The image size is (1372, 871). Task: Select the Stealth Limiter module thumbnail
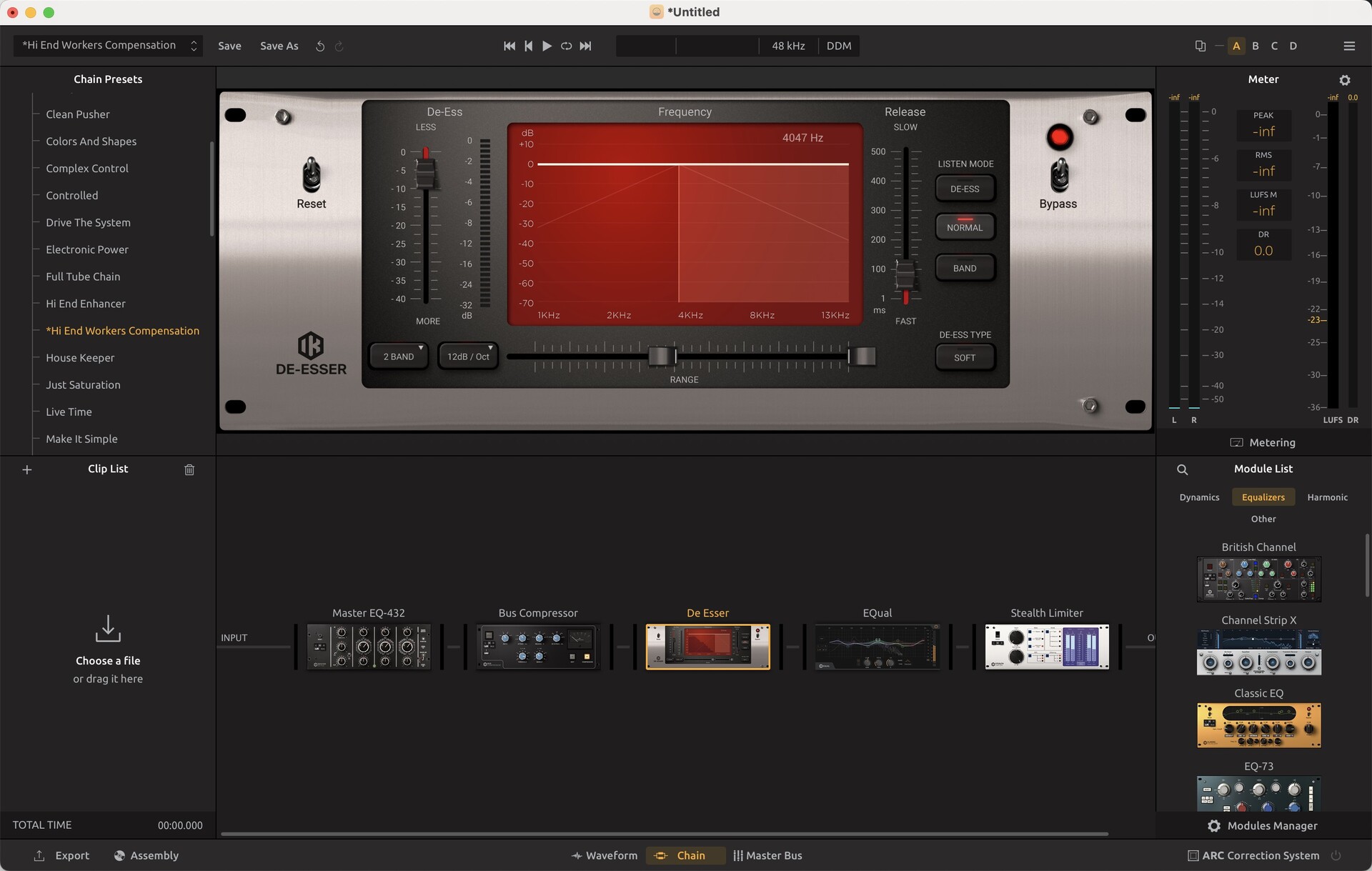(1046, 647)
